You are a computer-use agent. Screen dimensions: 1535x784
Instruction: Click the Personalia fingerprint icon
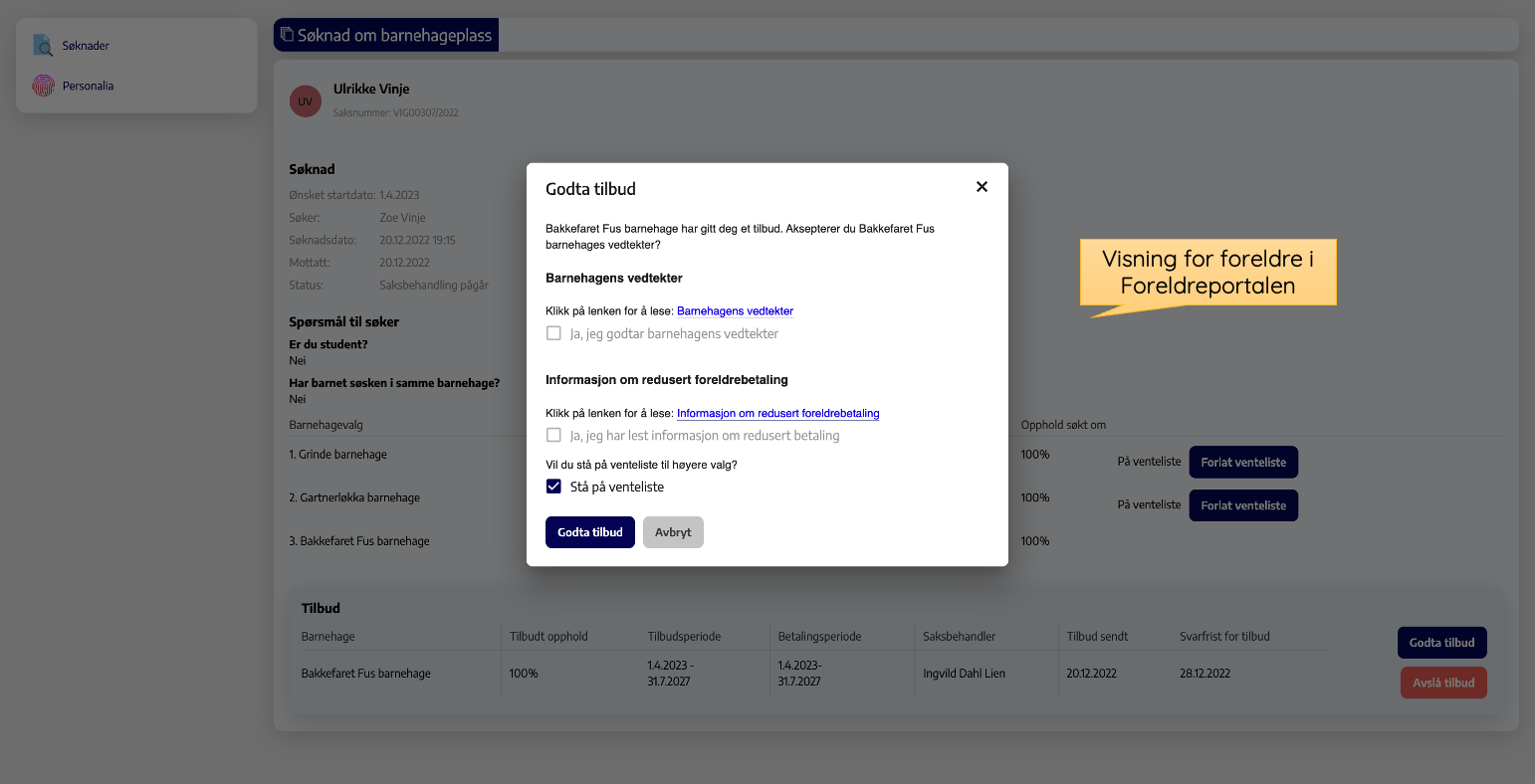pyautogui.click(x=43, y=86)
